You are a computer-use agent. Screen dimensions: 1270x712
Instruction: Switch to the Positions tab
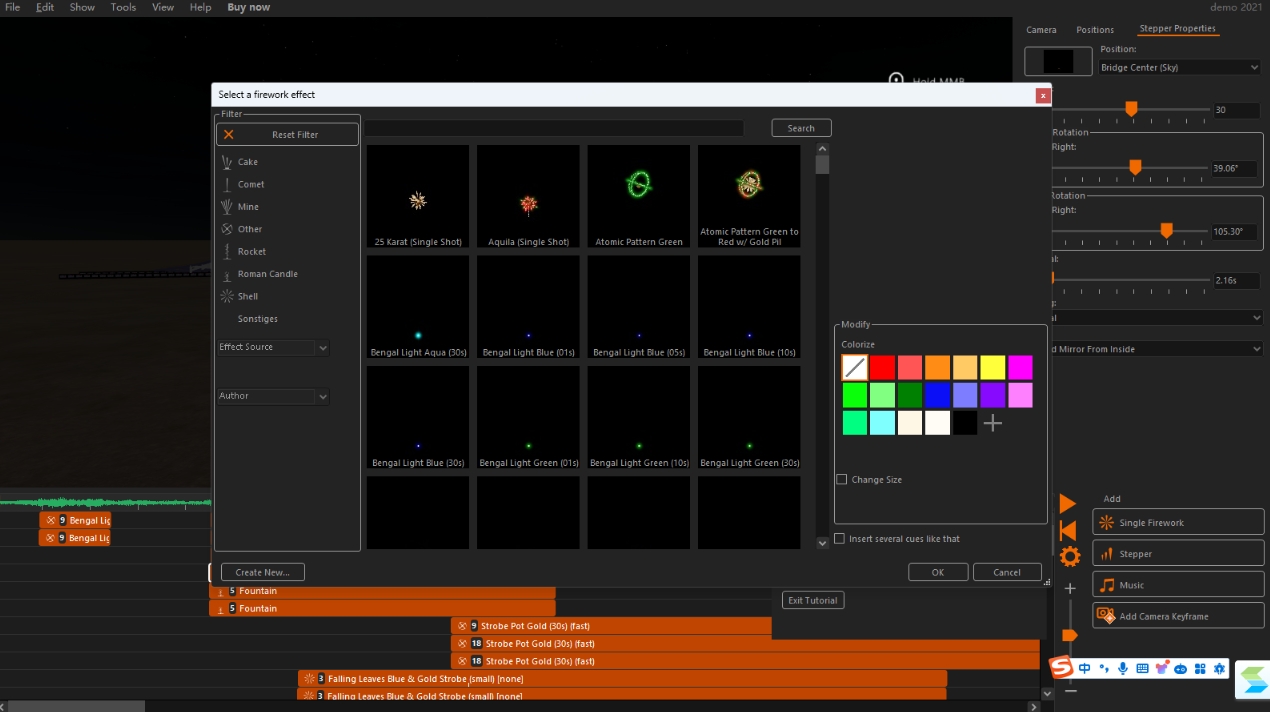(1095, 30)
